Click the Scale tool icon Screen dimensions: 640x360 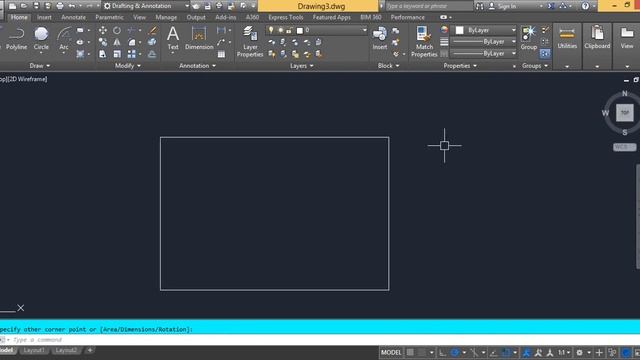pos(117,54)
